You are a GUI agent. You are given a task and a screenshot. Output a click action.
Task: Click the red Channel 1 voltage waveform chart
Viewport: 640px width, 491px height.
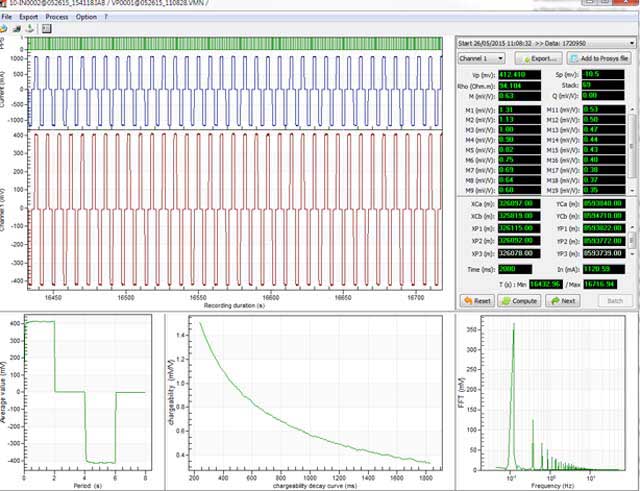point(235,210)
